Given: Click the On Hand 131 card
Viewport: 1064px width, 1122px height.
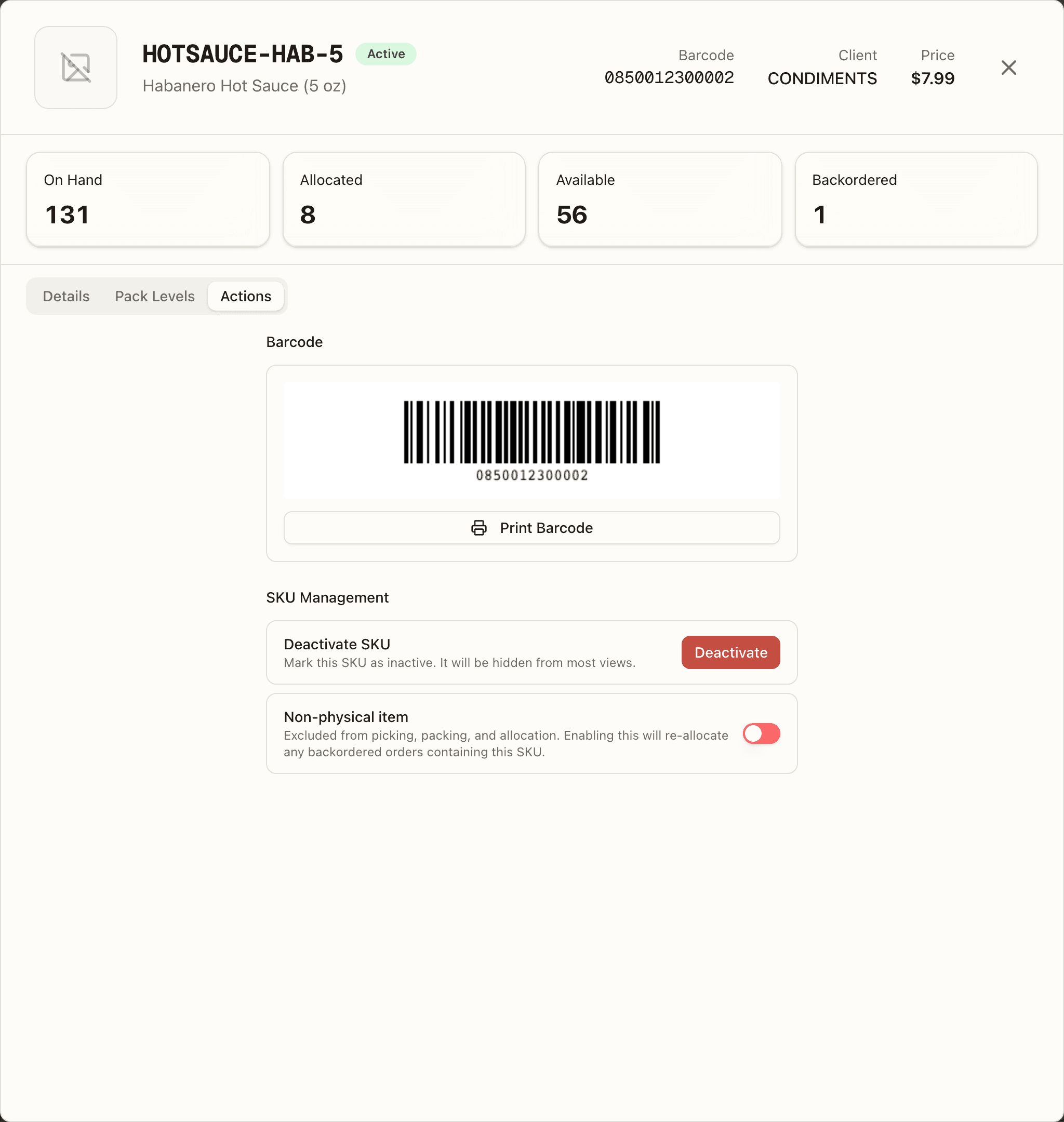Looking at the screenshot, I should 148,199.
